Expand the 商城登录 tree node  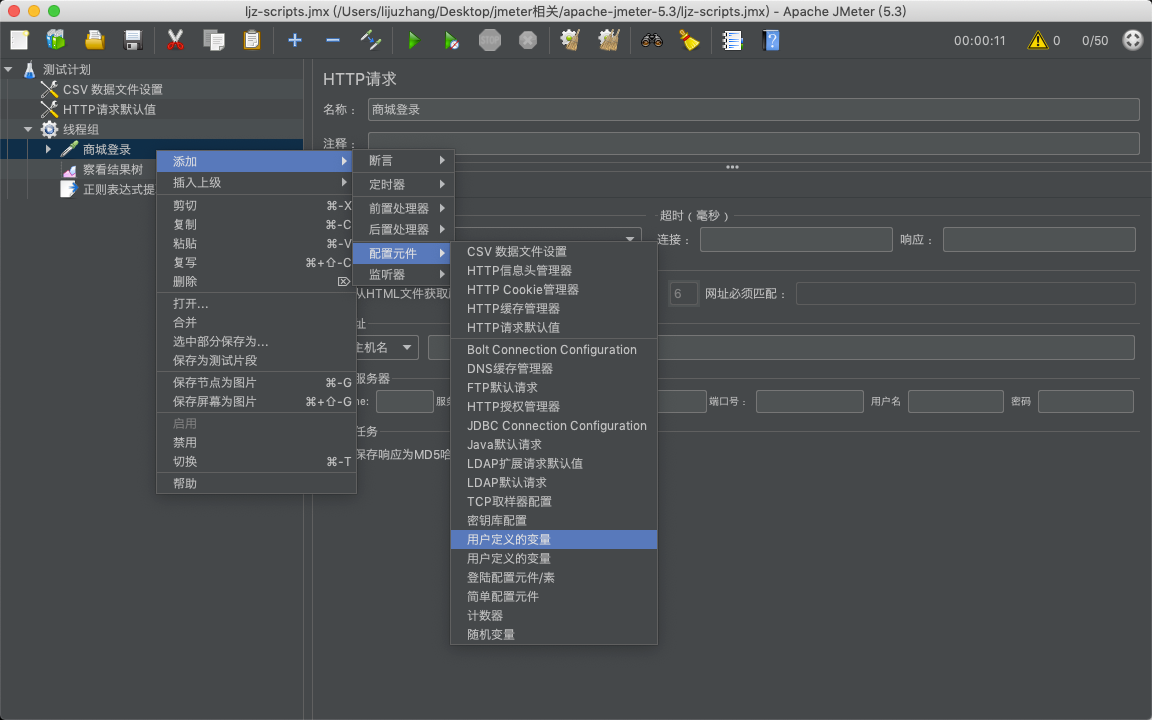coord(48,149)
